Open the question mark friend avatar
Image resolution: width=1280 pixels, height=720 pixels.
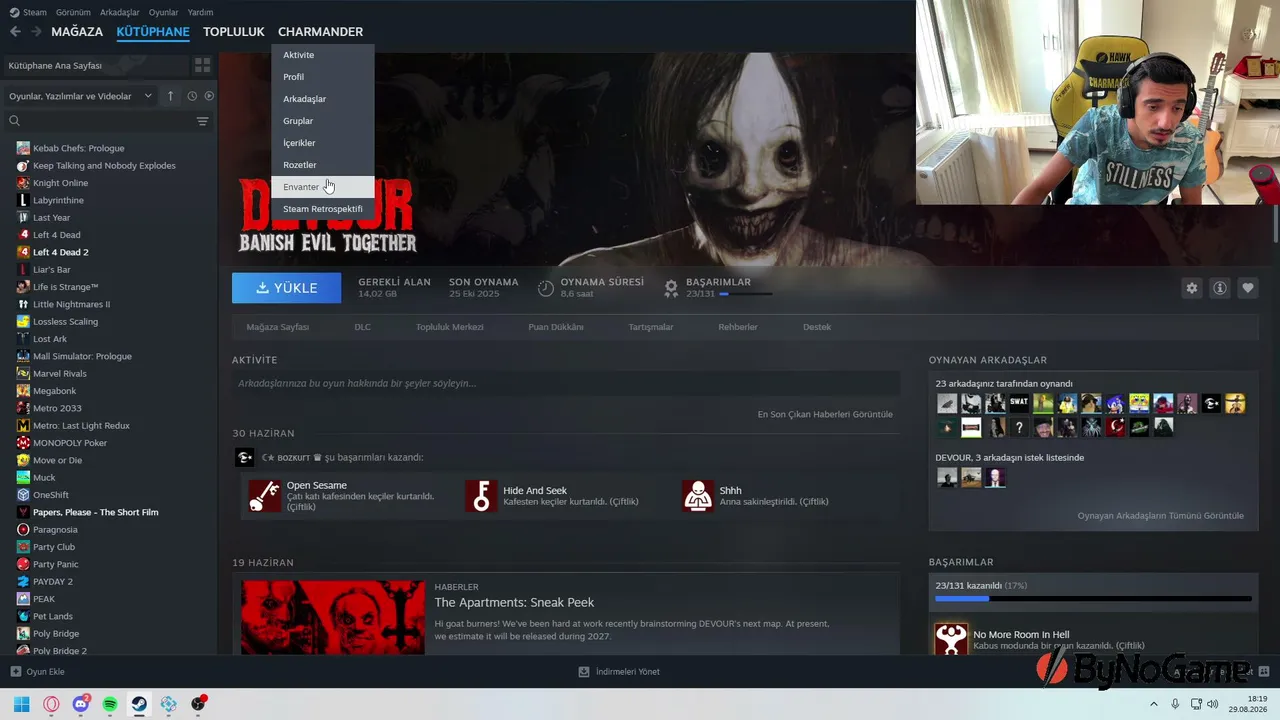[1019, 427]
